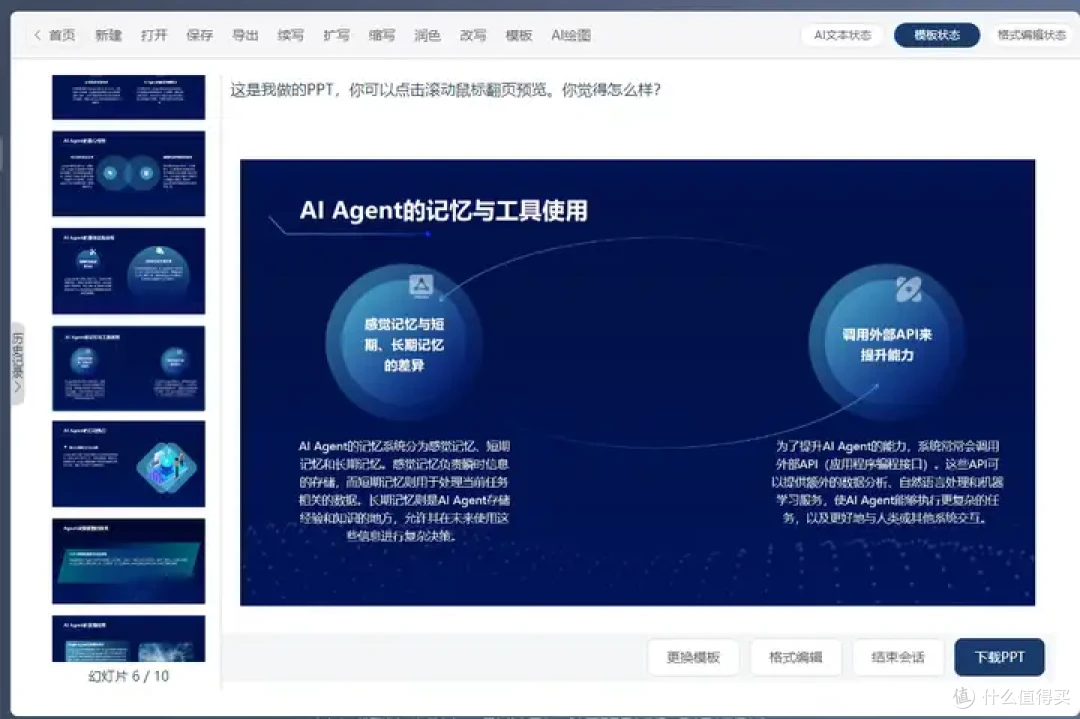
Task: Select the 缩写 condense command
Action: pyautogui.click(x=382, y=35)
